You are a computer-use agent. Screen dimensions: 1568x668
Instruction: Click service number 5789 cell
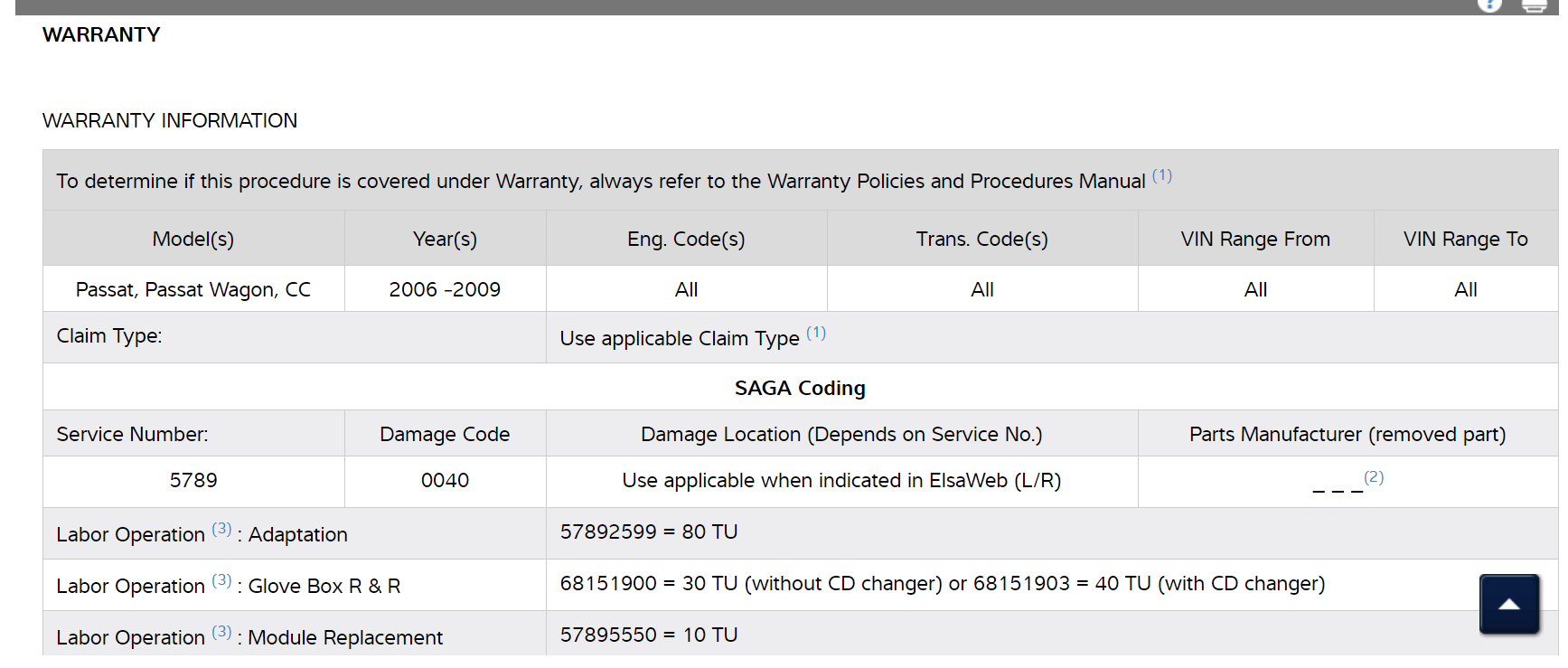coord(193,481)
